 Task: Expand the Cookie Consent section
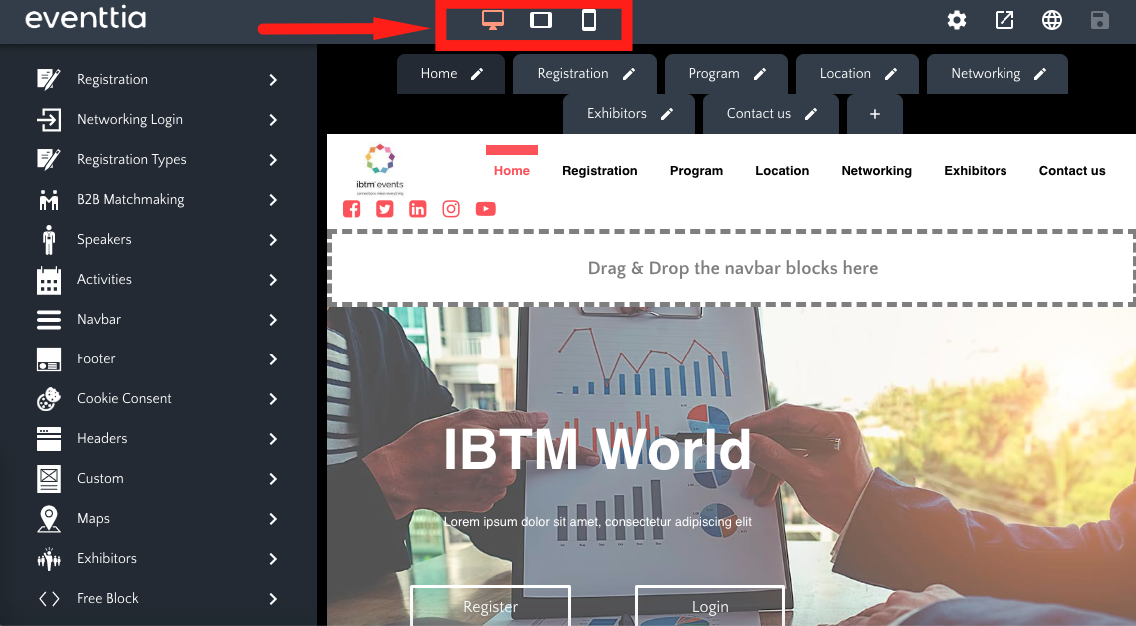(158, 399)
